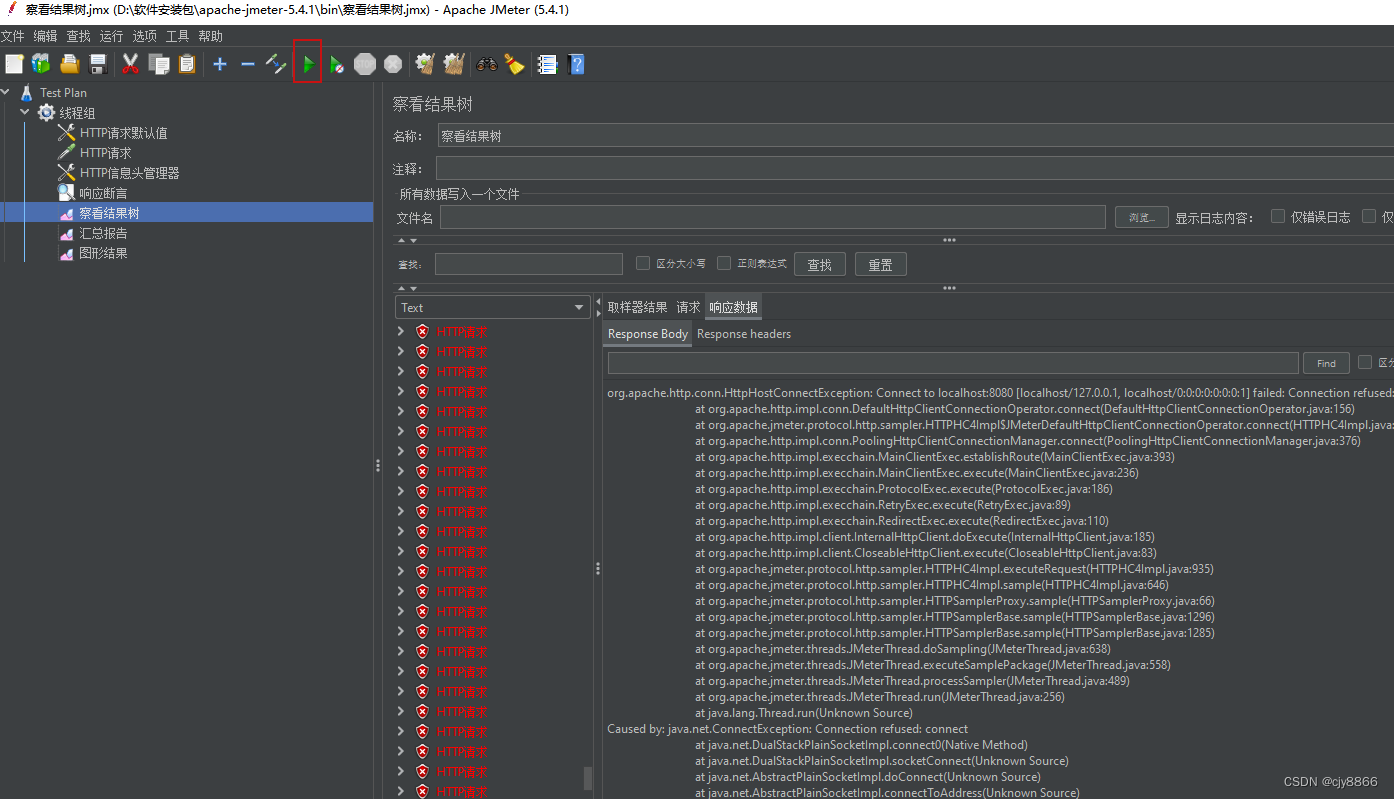Viewport: 1394px width, 799px height.
Task: Click into the 文件名 filename field
Action: 772,217
